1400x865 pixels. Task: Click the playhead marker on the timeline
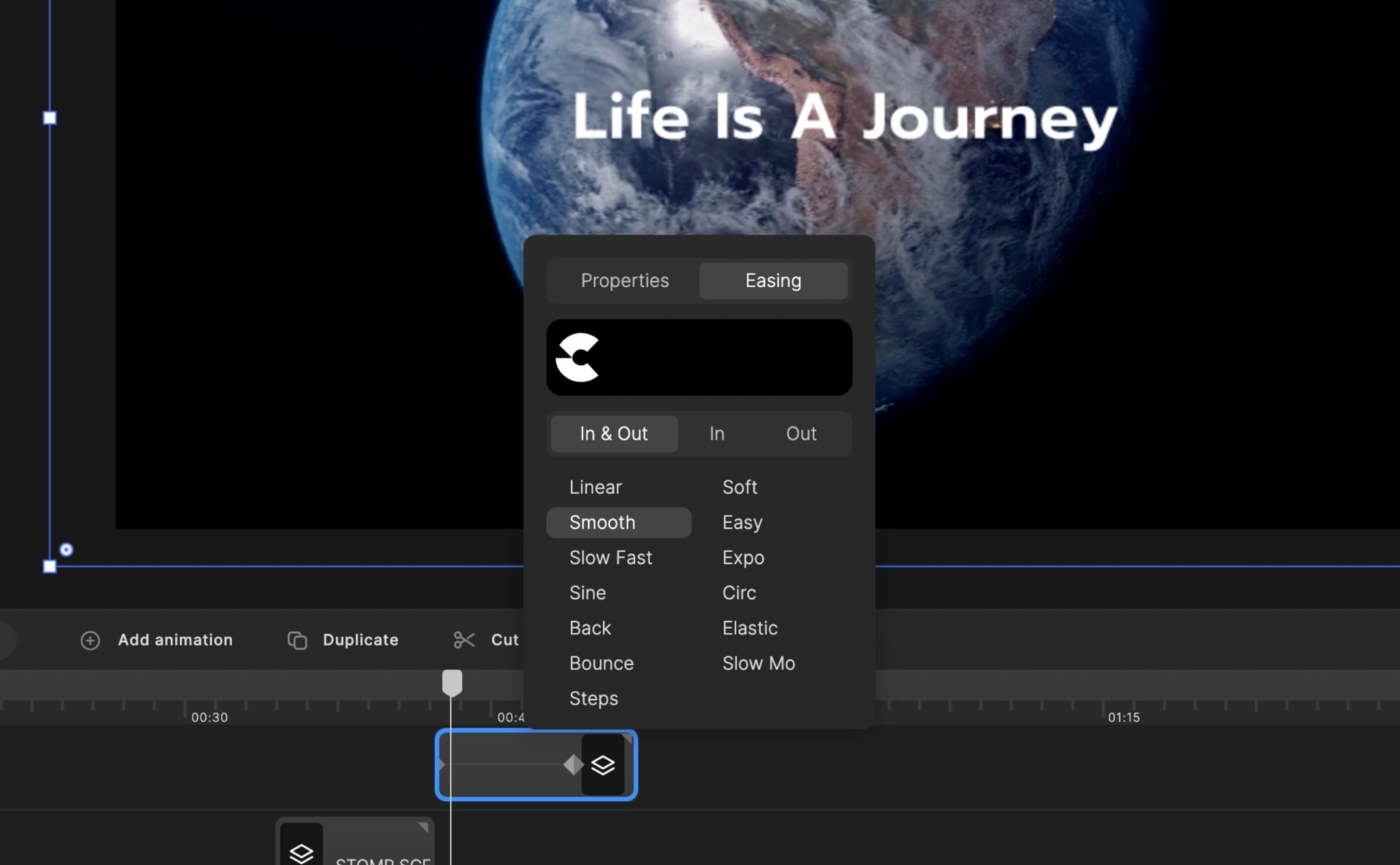coord(452,680)
